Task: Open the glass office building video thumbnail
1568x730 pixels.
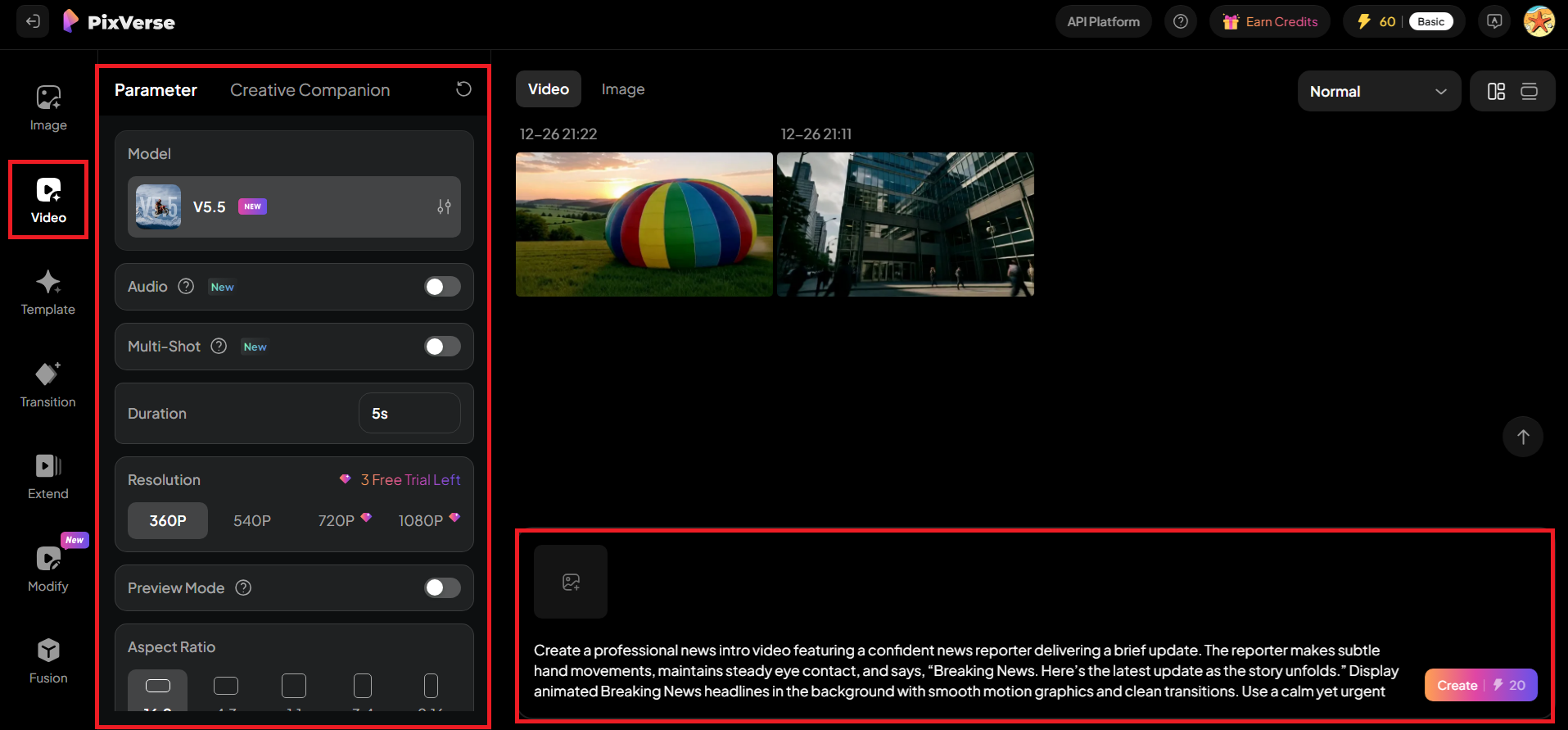Action: tap(906, 224)
